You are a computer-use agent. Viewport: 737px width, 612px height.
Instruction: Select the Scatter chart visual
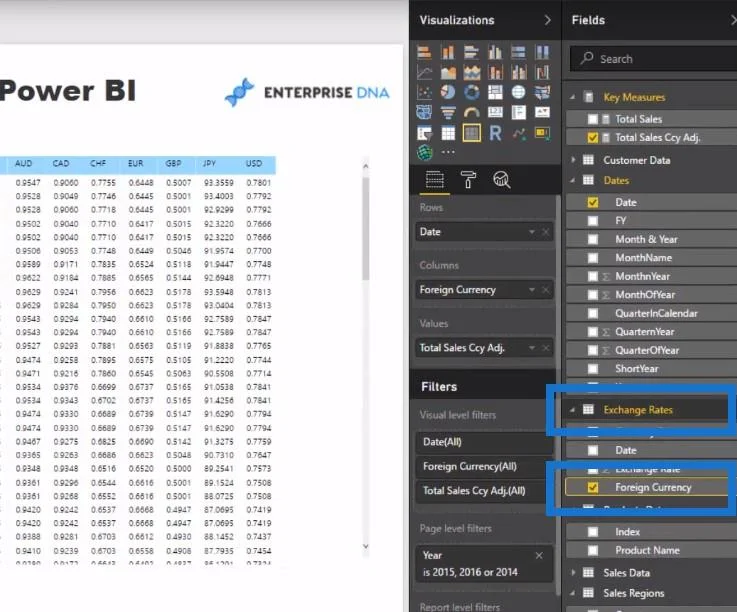(x=424, y=92)
